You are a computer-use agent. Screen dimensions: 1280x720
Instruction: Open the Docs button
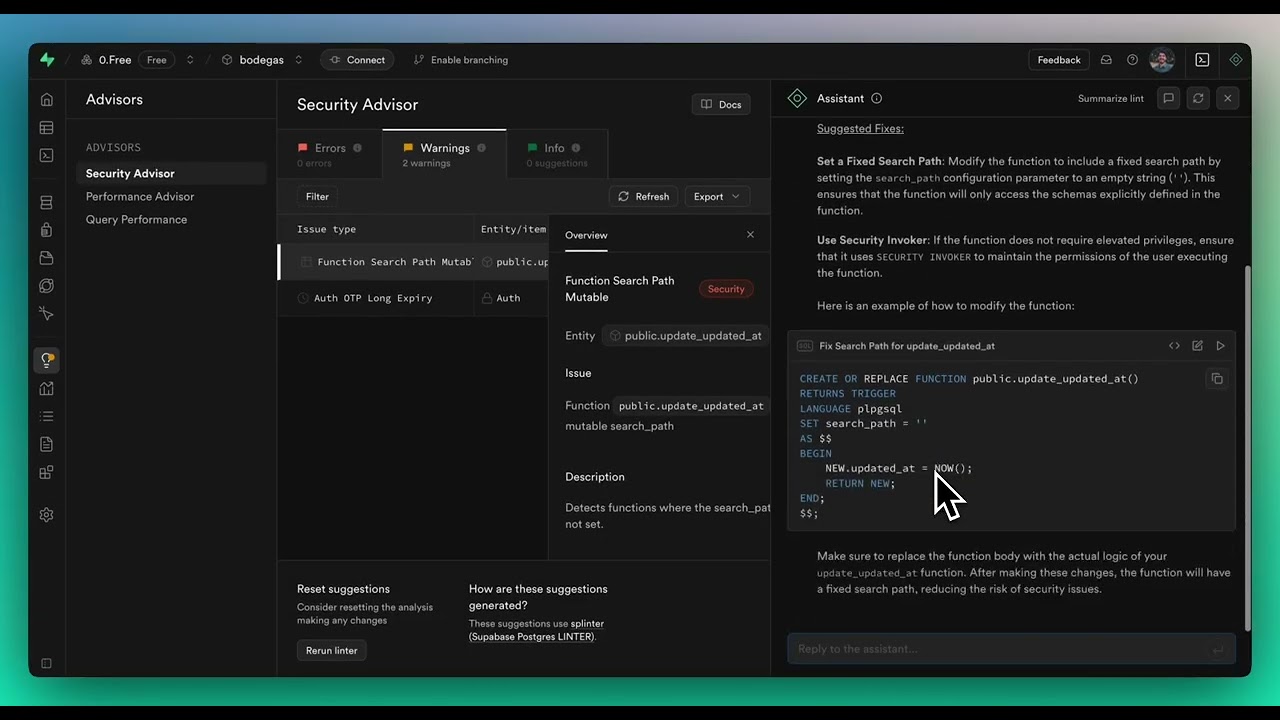[721, 104]
